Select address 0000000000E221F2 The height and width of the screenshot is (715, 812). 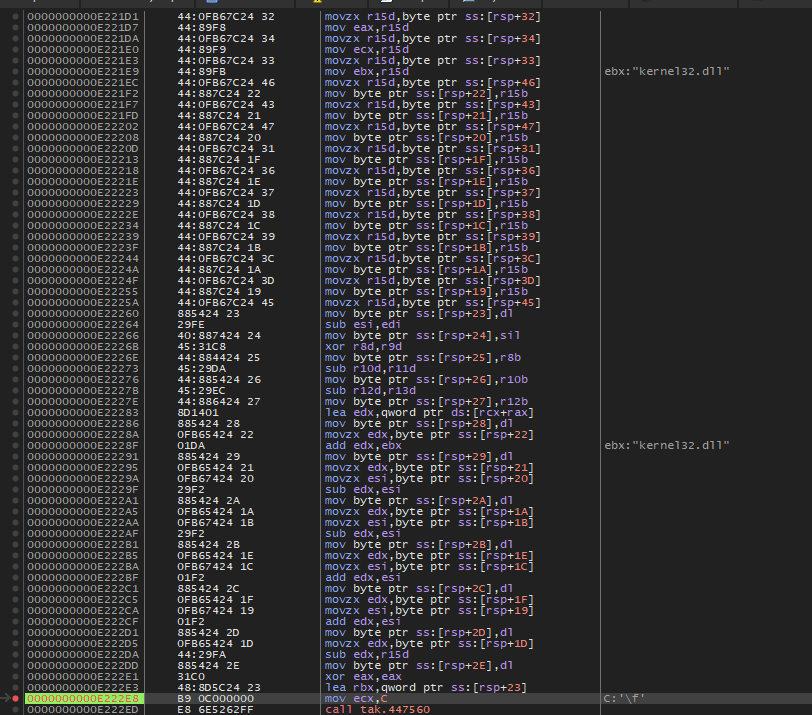pyautogui.click(x=83, y=94)
